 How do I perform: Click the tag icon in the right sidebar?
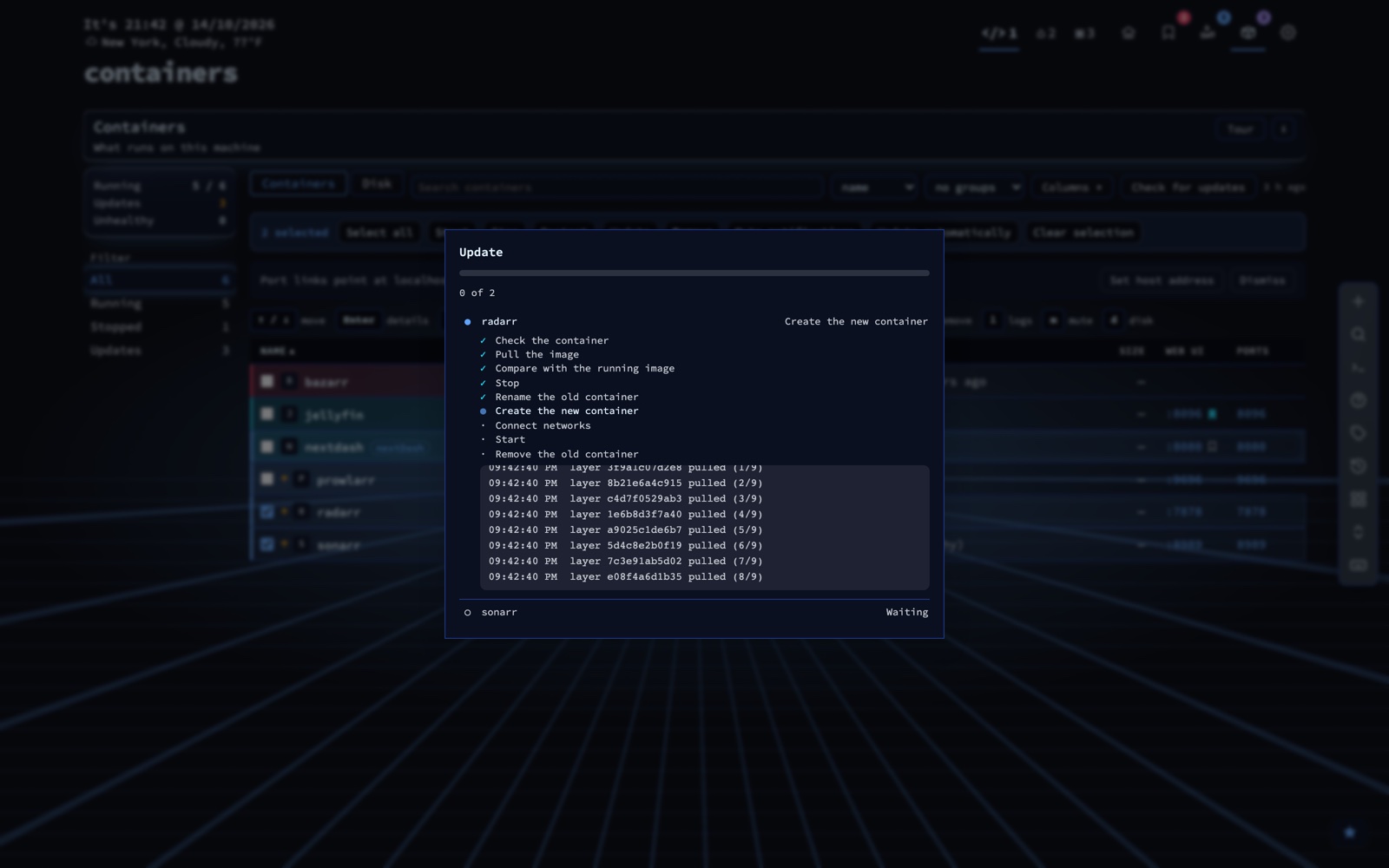tap(1359, 433)
